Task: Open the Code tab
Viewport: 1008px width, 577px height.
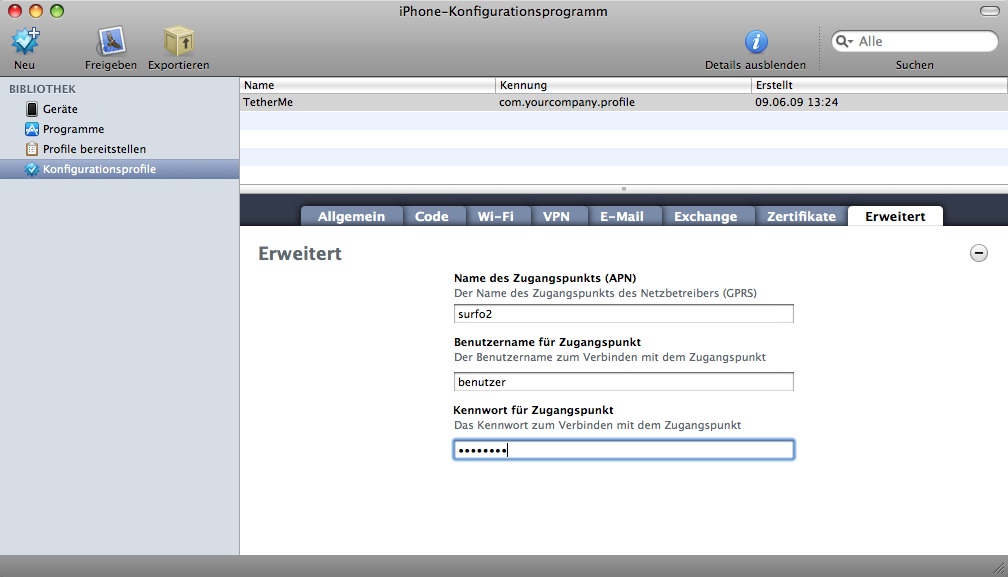Action: tap(432, 216)
